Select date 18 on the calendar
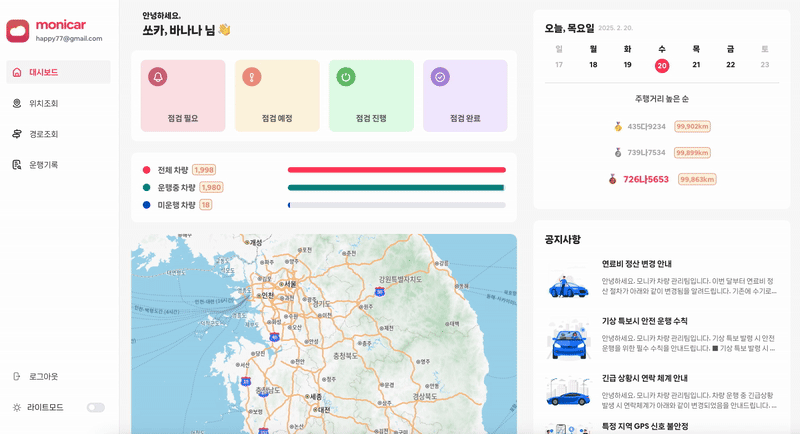Viewport: 800px width, 434px height. 593,65
